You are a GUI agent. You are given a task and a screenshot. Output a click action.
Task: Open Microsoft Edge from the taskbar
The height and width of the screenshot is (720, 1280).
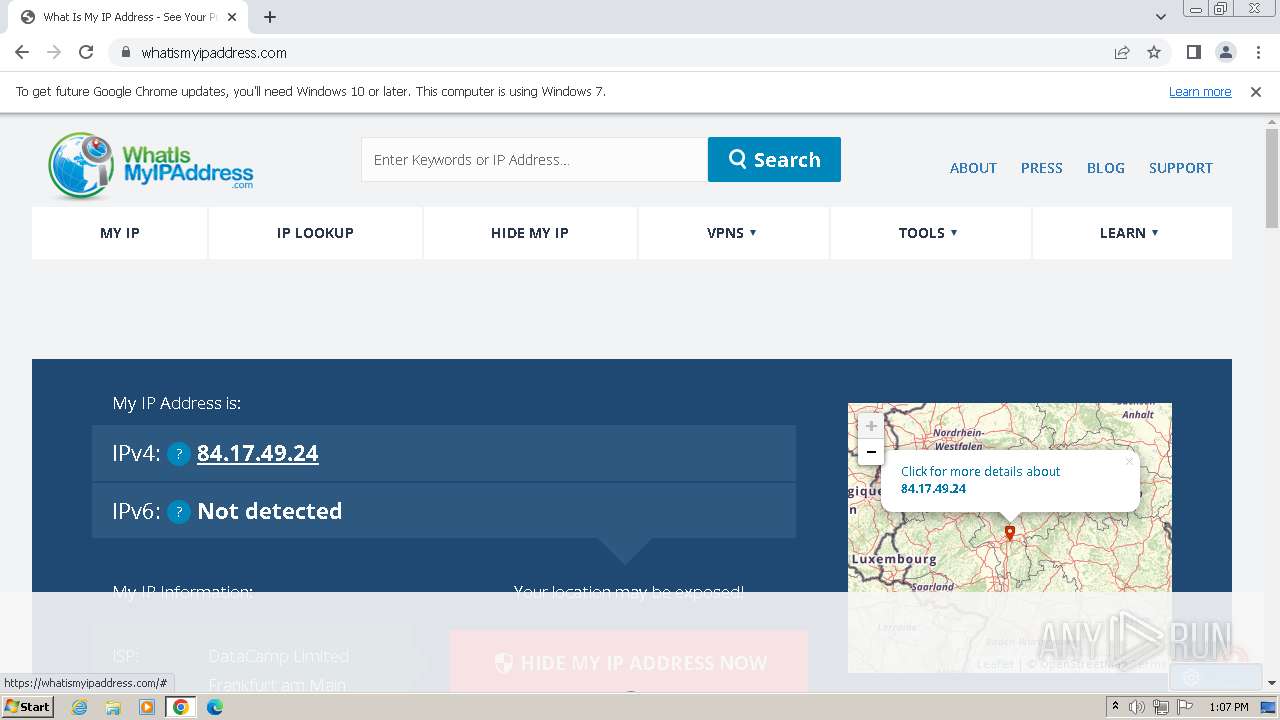point(215,707)
